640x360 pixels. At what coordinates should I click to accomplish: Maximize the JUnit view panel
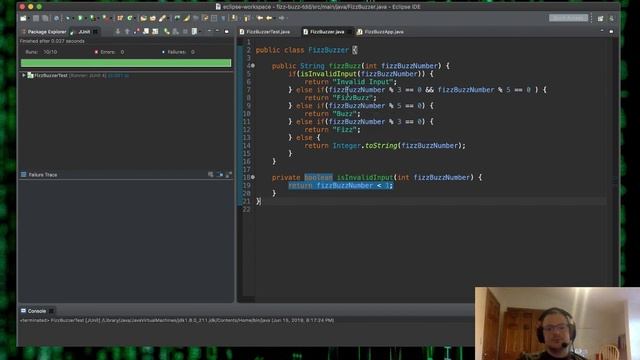tap(227, 31)
